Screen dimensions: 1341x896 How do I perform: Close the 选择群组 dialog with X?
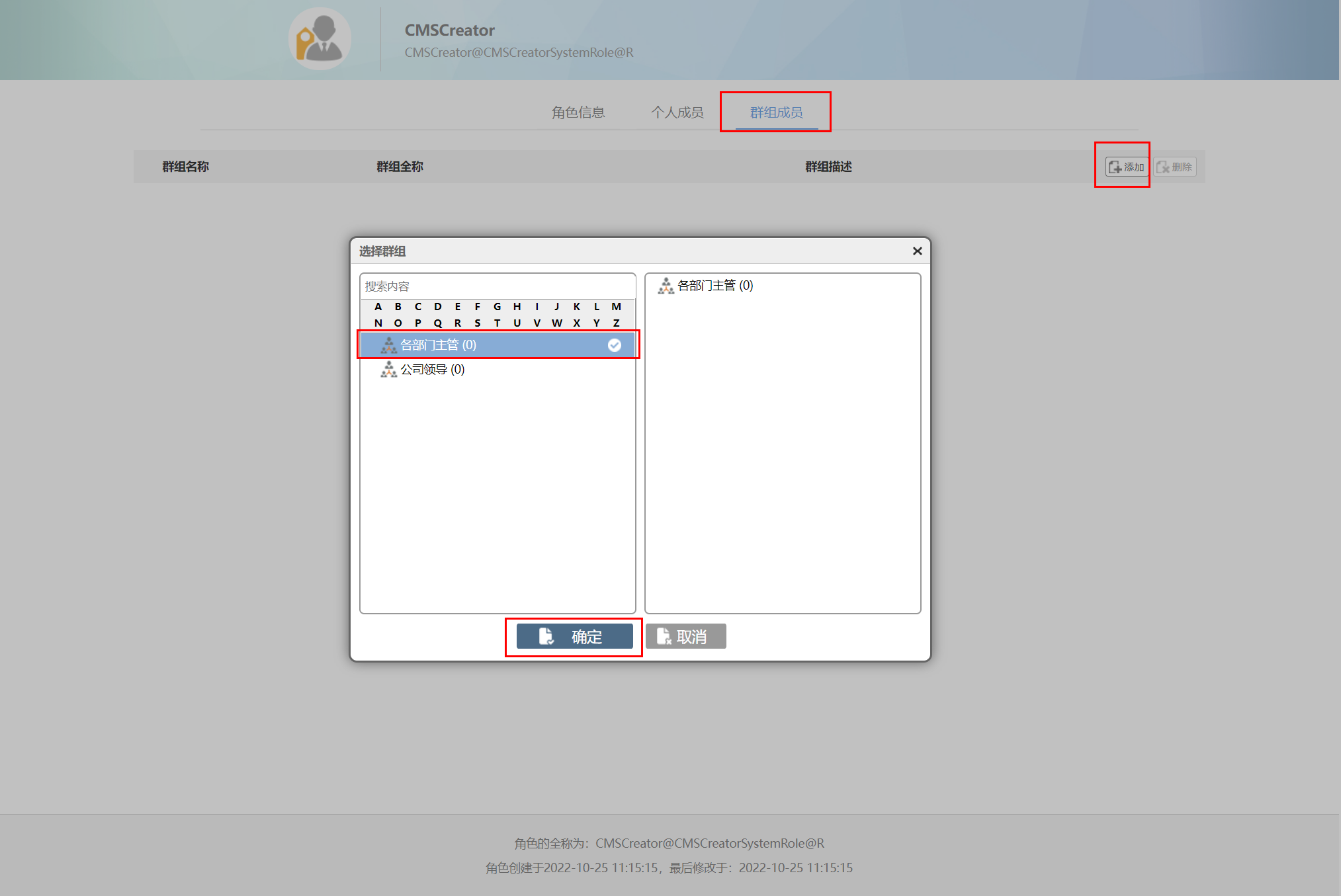pos(917,251)
